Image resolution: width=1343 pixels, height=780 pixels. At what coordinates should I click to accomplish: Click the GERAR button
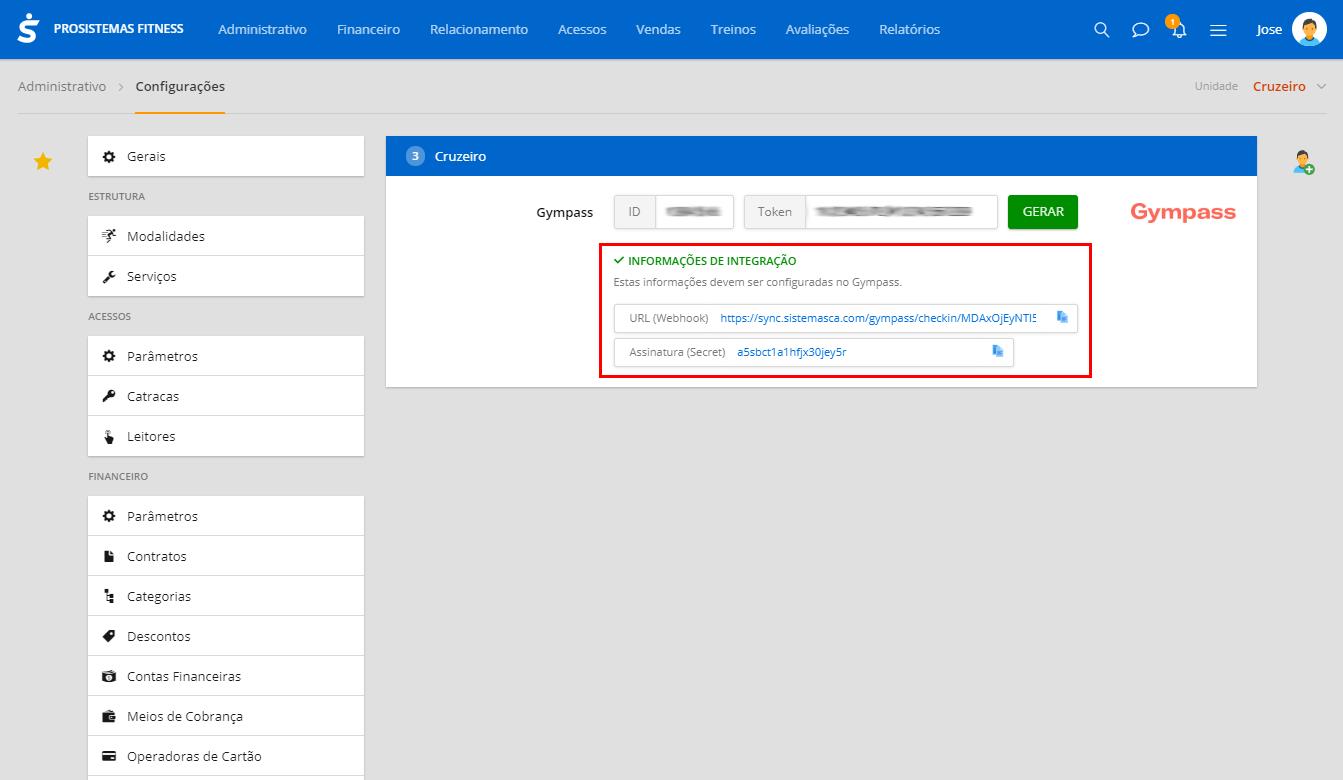point(1043,212)
